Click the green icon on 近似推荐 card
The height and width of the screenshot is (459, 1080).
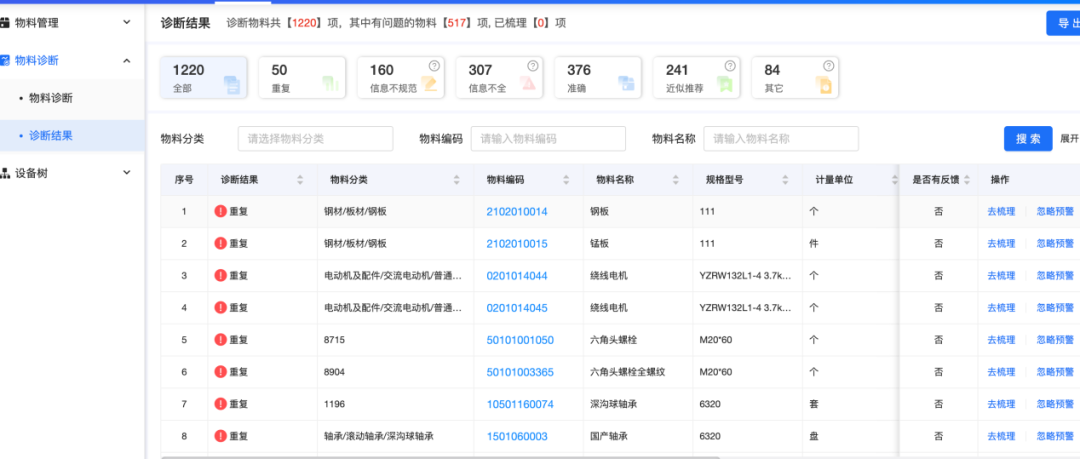coord(725,85)
